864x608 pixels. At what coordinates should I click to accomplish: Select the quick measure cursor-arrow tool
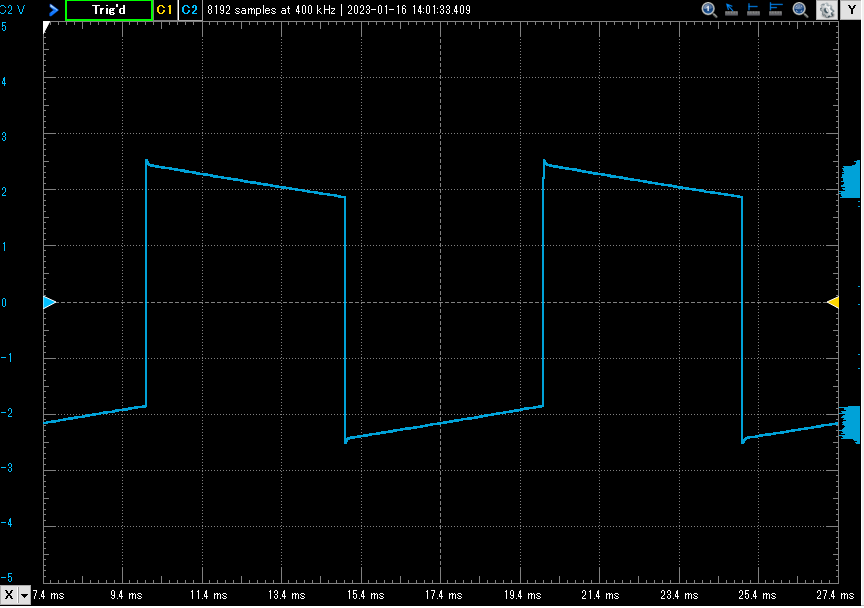731,10
